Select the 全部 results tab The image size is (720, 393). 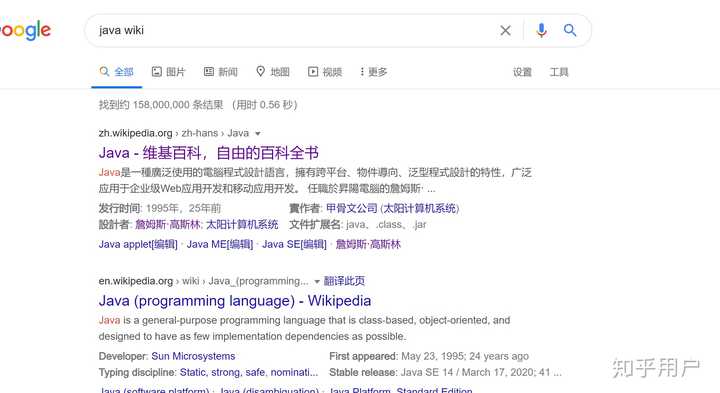[117, 72]
